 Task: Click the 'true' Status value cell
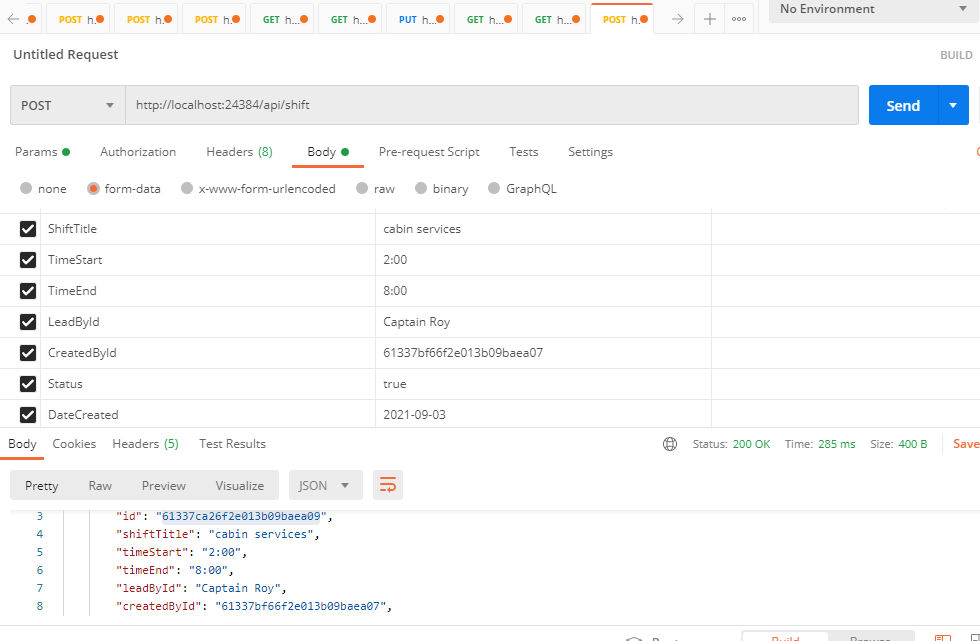point(543,384)
